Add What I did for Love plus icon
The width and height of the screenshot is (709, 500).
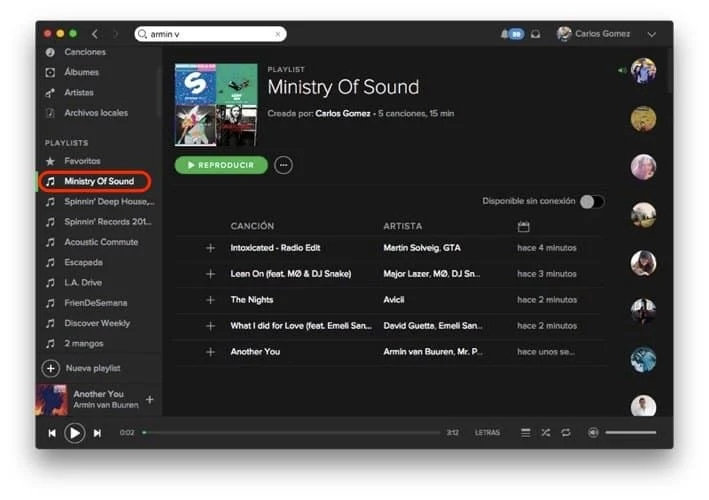point(210,326)
